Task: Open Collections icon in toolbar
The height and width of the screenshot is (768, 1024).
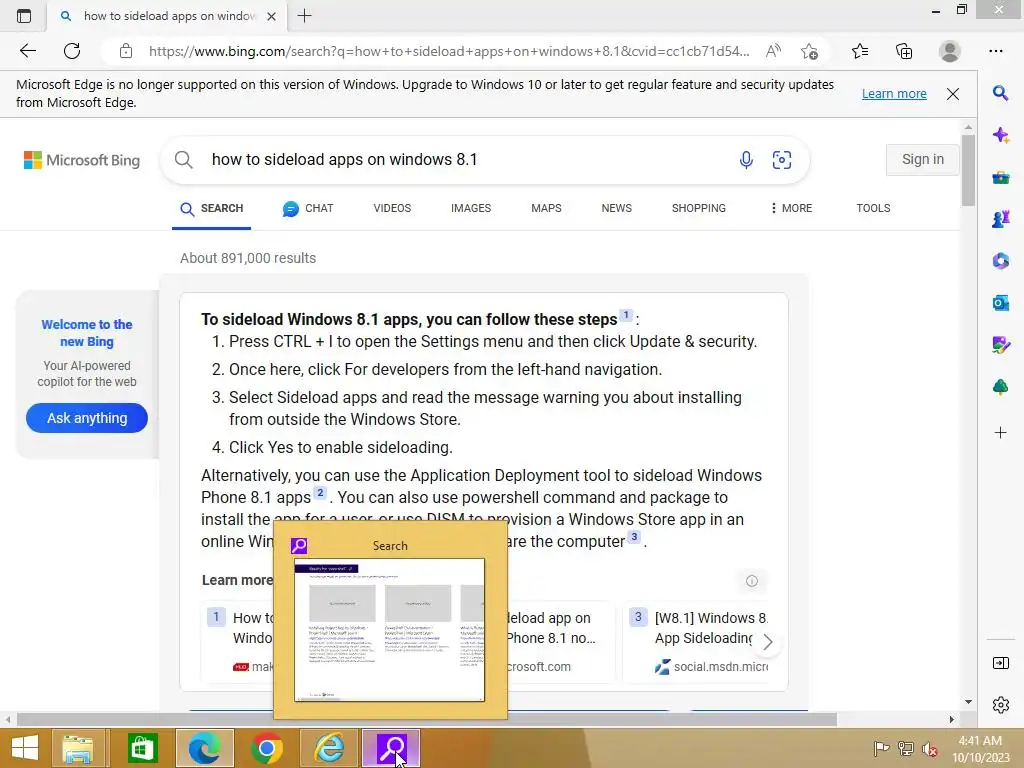Action: pyautogui.click(x=904, y=51)
